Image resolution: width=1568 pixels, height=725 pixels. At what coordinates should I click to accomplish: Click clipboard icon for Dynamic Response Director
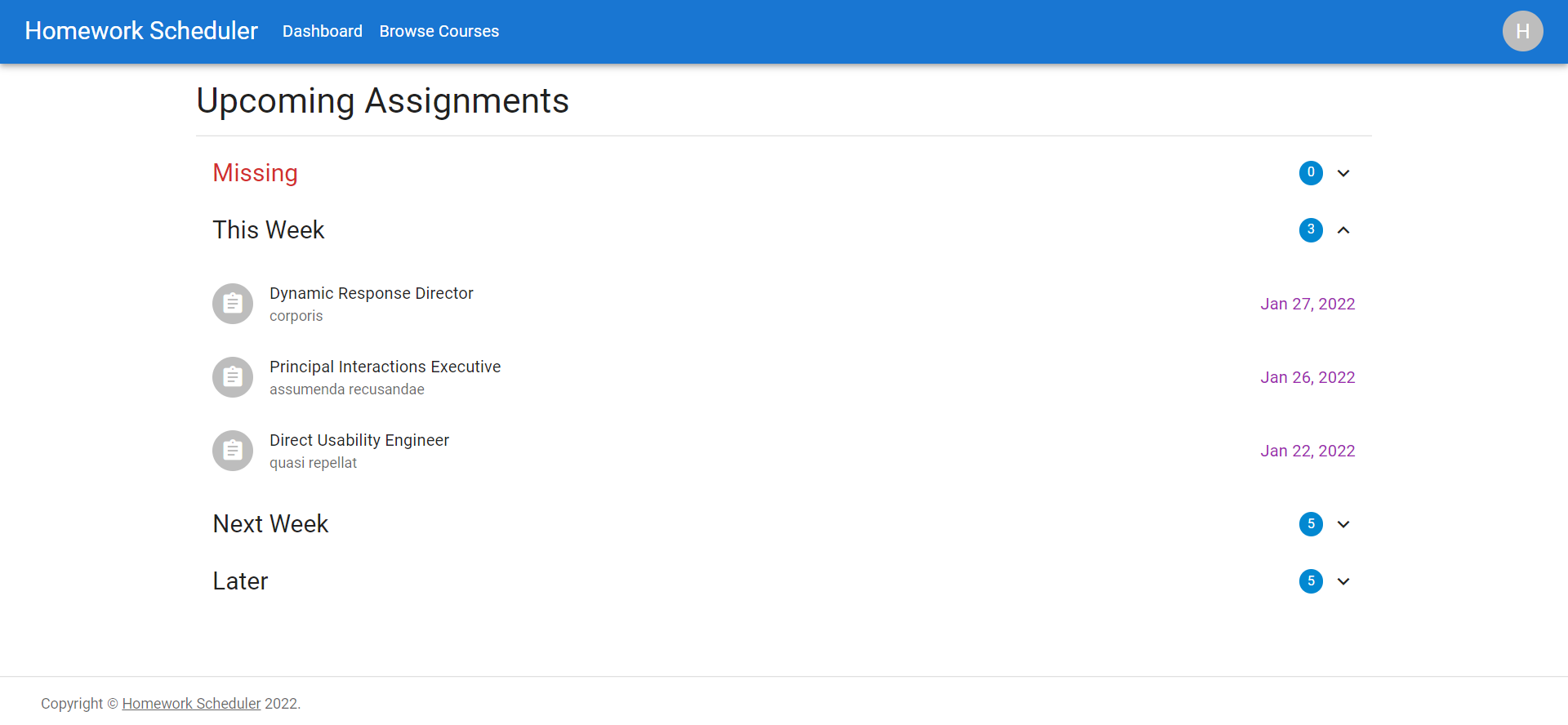(233, 304)
